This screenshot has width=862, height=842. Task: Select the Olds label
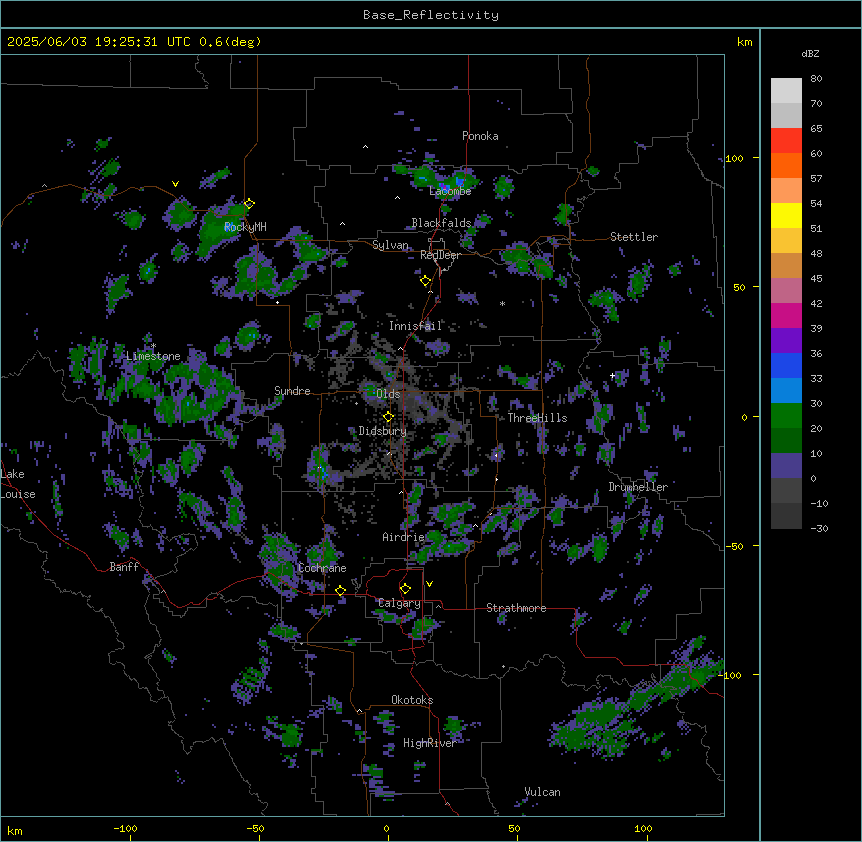pyautogui.click(x=388, y=394)
